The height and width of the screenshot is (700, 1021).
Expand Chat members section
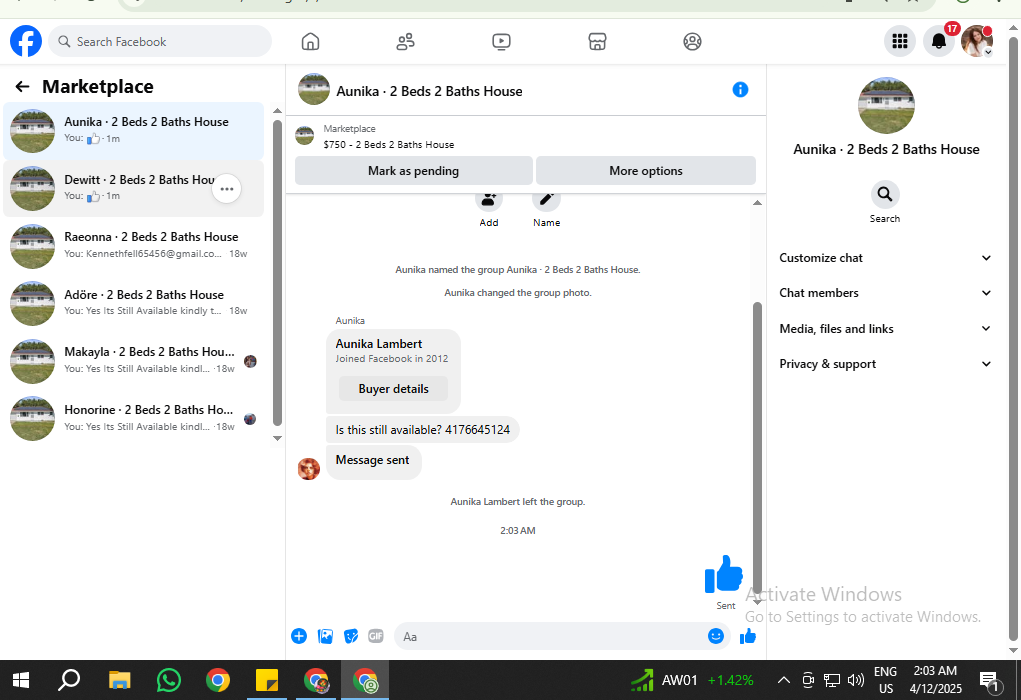pos(886,293)
